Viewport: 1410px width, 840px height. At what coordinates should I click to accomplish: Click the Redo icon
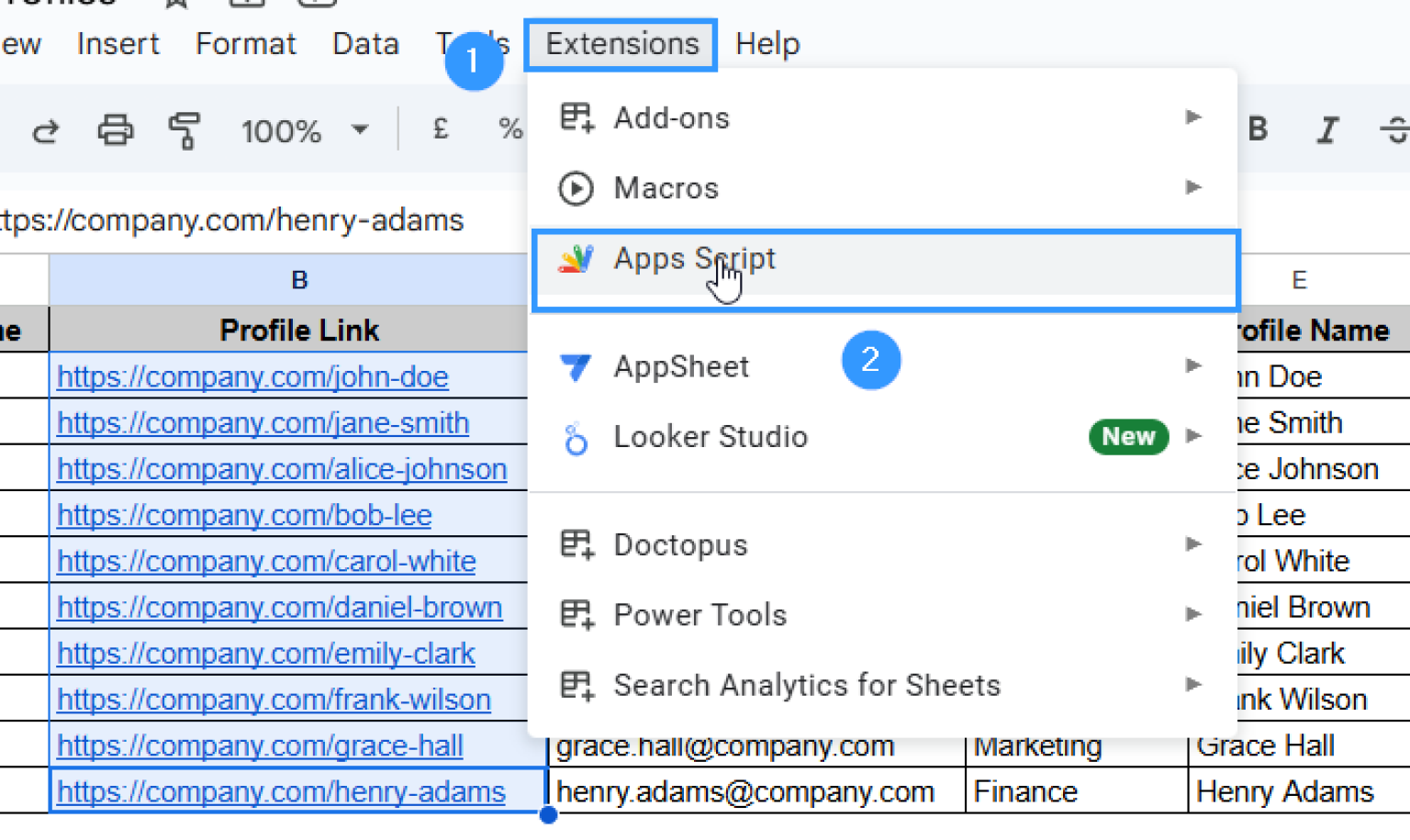[x=45, y=130]
